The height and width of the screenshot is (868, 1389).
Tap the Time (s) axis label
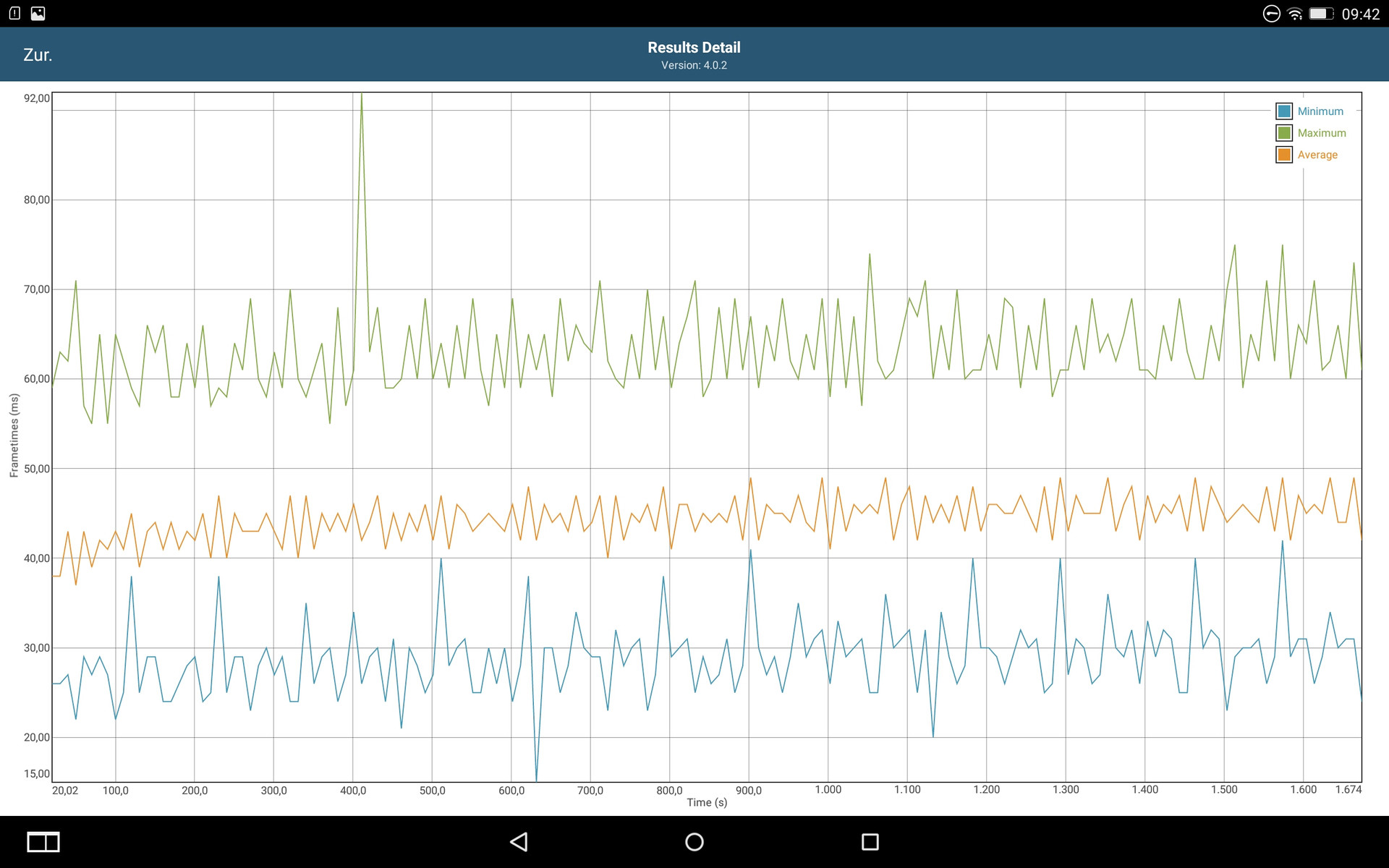(x=707, y=802)
